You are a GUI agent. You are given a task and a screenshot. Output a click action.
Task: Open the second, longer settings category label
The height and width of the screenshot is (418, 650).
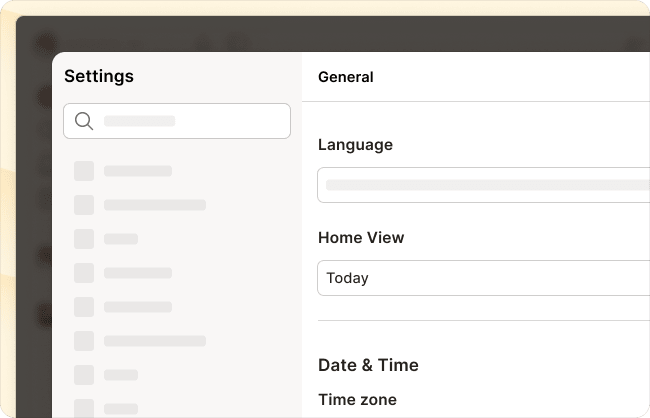(x=155, y=205)
